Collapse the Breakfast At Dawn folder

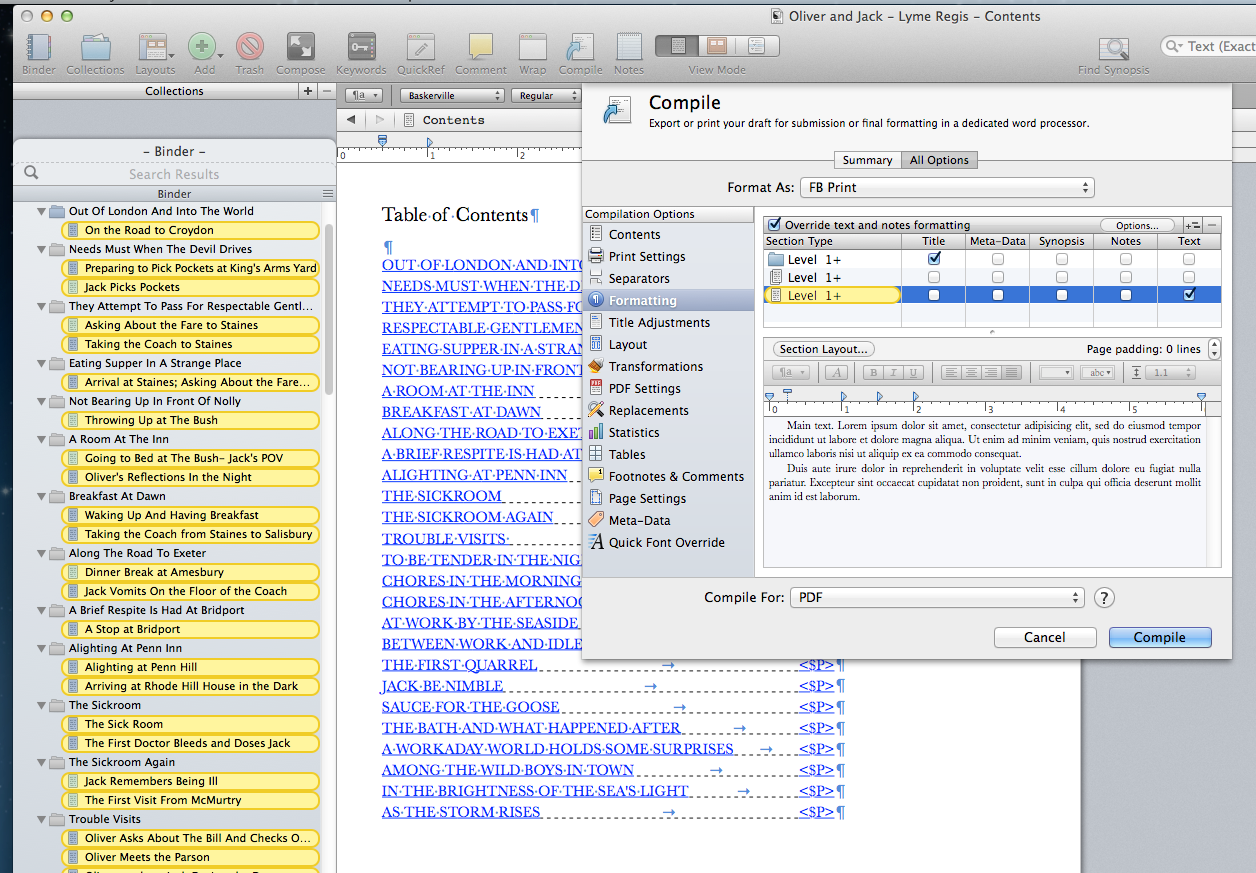pyautogui.click(x=42, y=497)
